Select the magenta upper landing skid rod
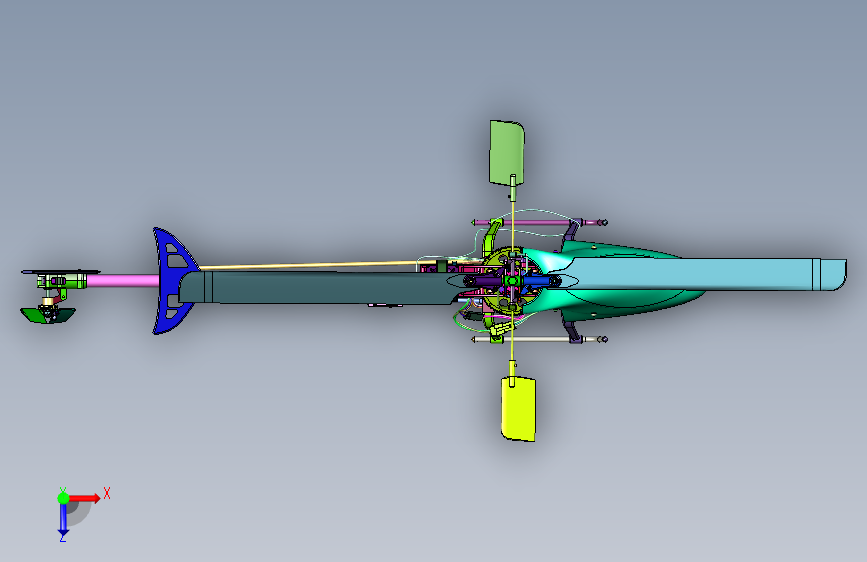Image resolution: width=867 pixels, height=562 pixels. 539,222
